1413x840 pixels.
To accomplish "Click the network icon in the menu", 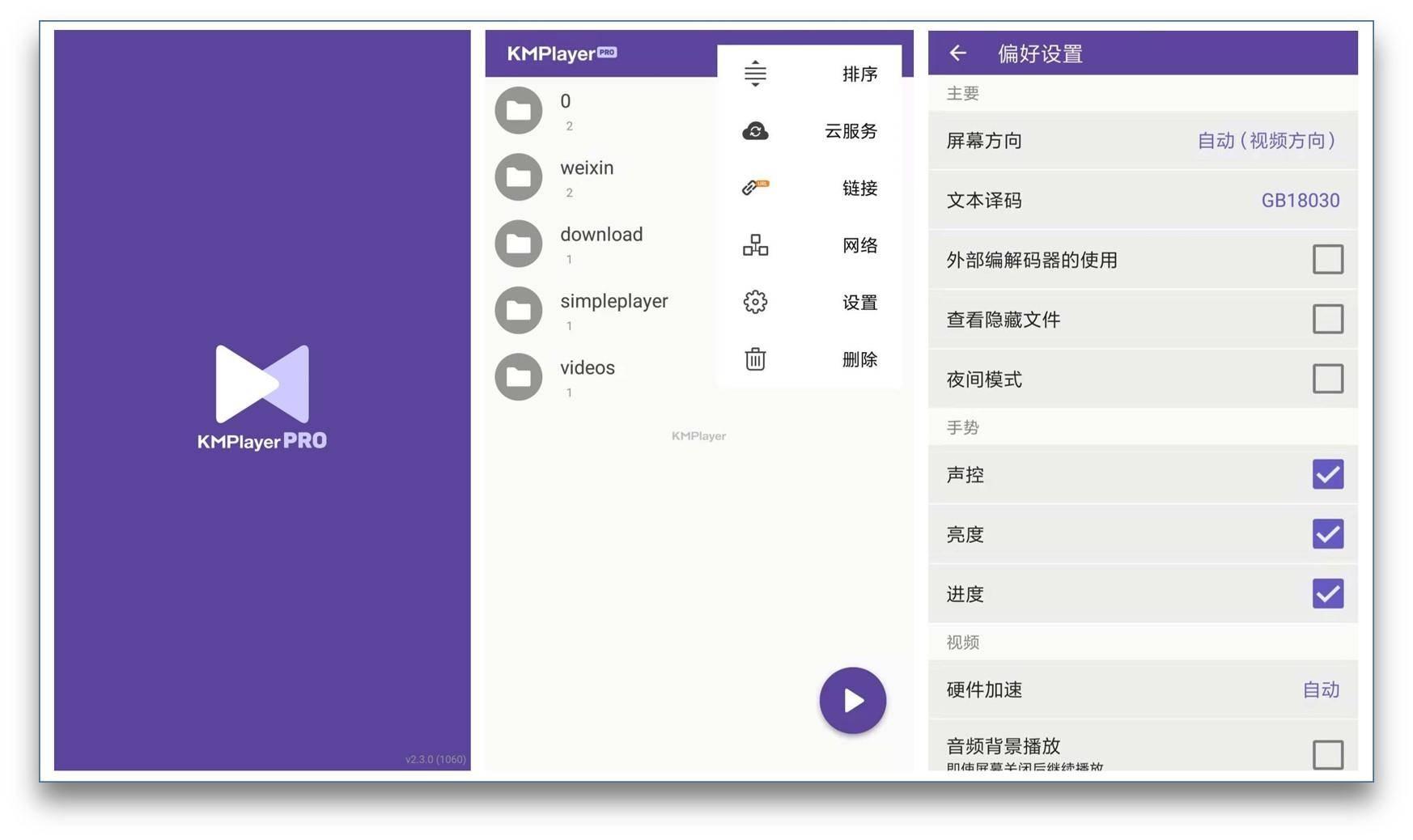I will pyautogui.click(x=755, y=245).
